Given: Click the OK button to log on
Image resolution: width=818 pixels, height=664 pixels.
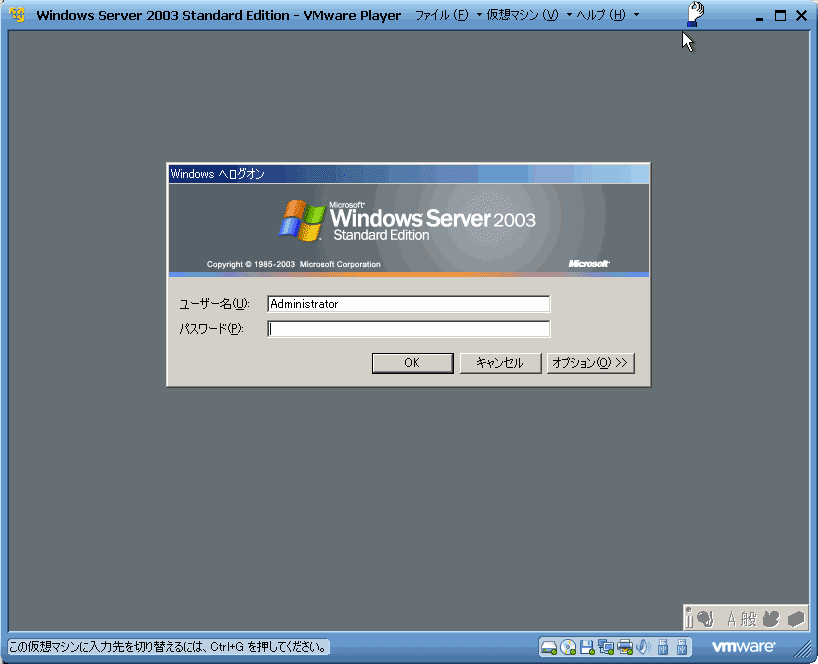Looking at the screenshot, I should point(412,363).
